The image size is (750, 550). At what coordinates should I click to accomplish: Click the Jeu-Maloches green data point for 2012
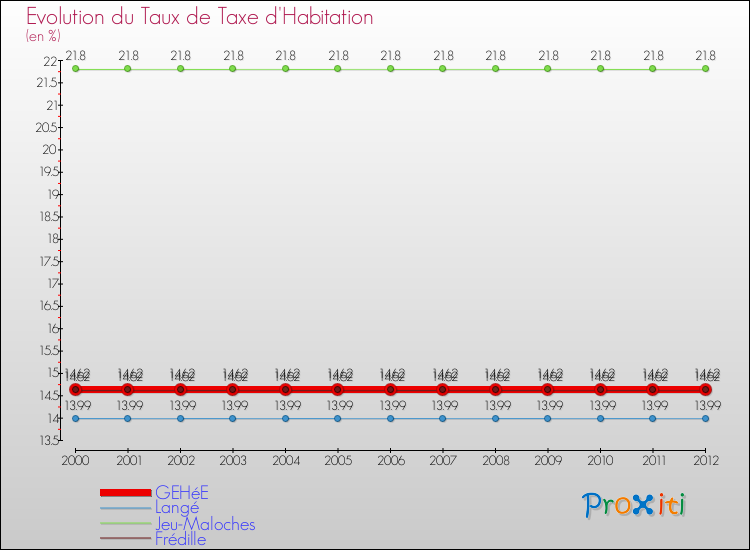(706, 69)
